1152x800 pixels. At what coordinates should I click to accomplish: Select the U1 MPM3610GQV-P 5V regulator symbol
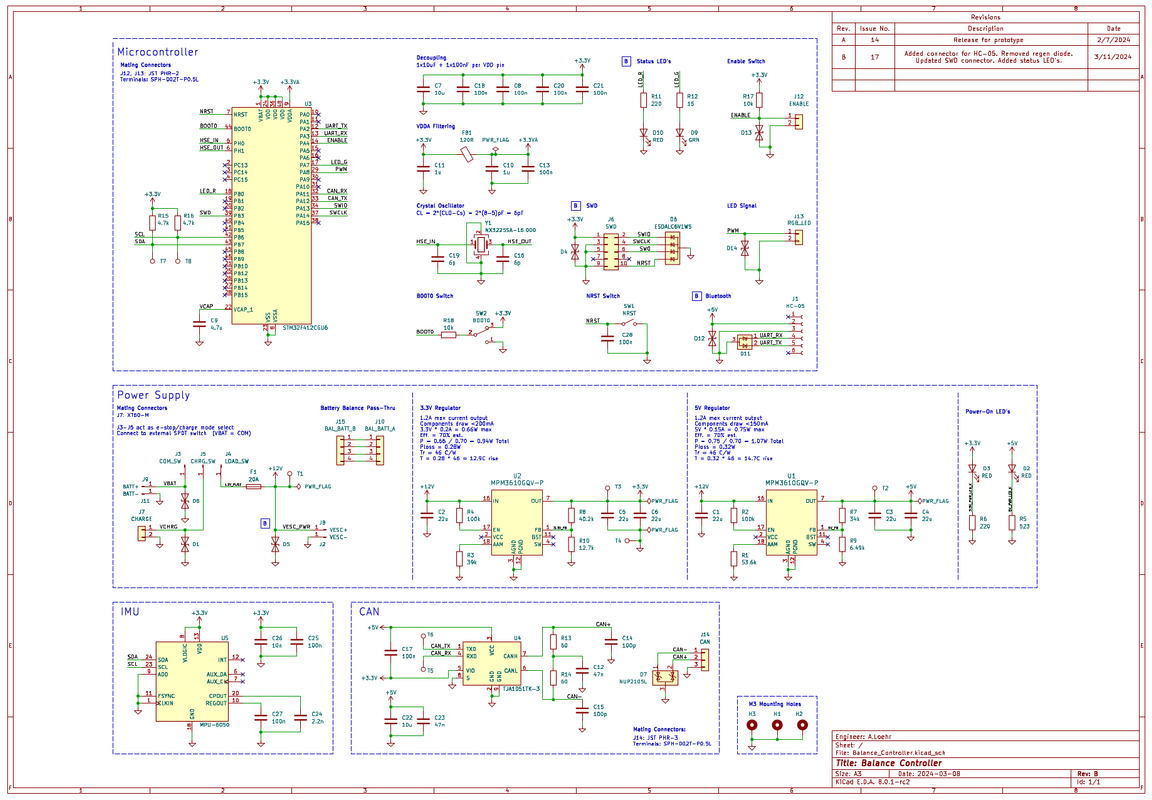point(791,524)
